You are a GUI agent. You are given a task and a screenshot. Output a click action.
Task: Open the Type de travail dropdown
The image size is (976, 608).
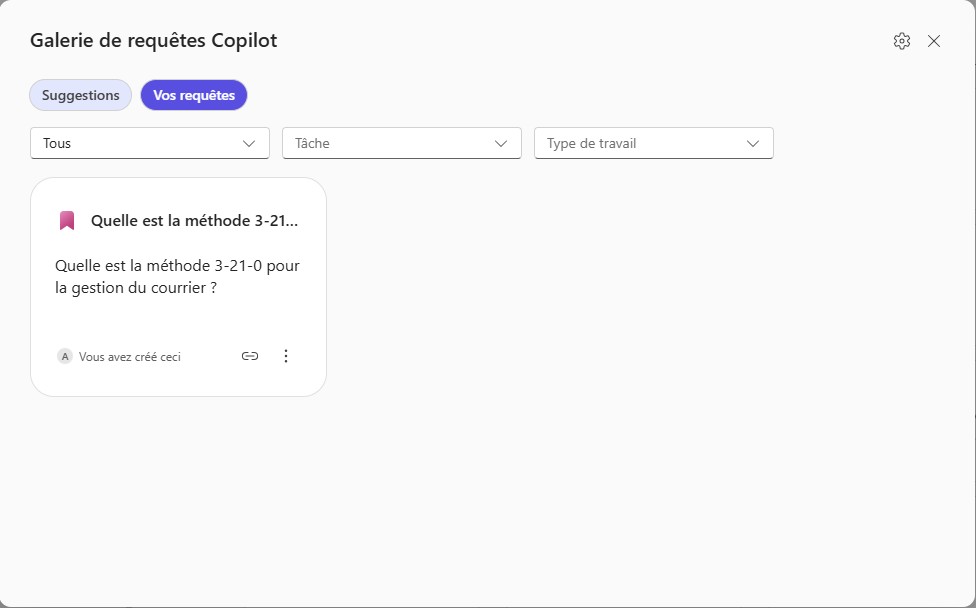653,143
